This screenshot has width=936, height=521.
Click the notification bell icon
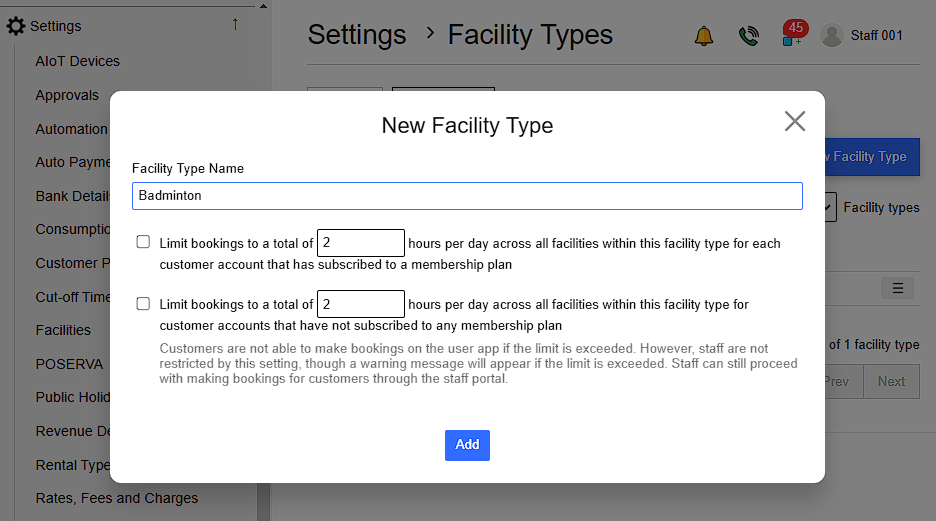704,36
